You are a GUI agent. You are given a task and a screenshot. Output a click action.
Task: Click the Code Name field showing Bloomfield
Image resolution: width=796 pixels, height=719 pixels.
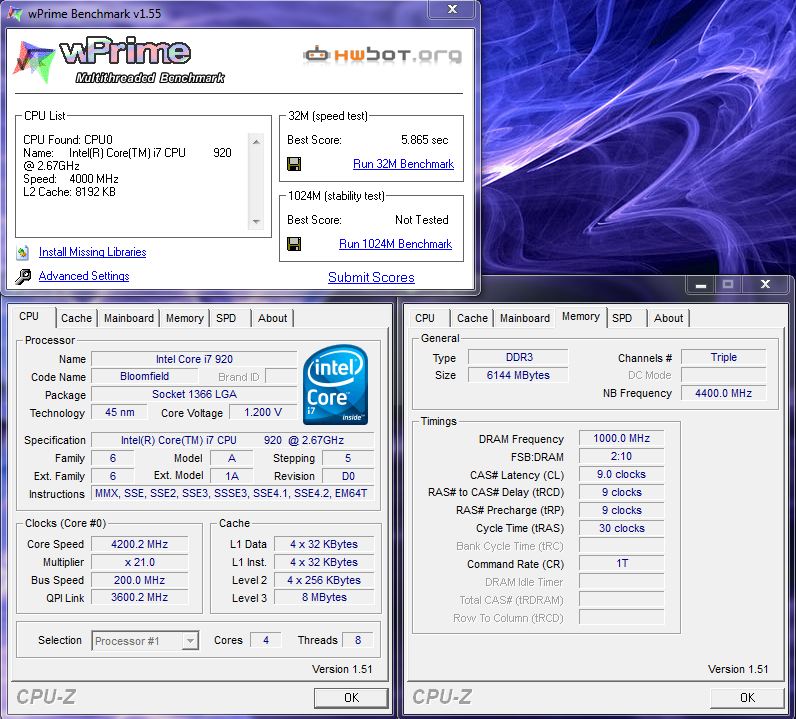click(x=145, y=376)
